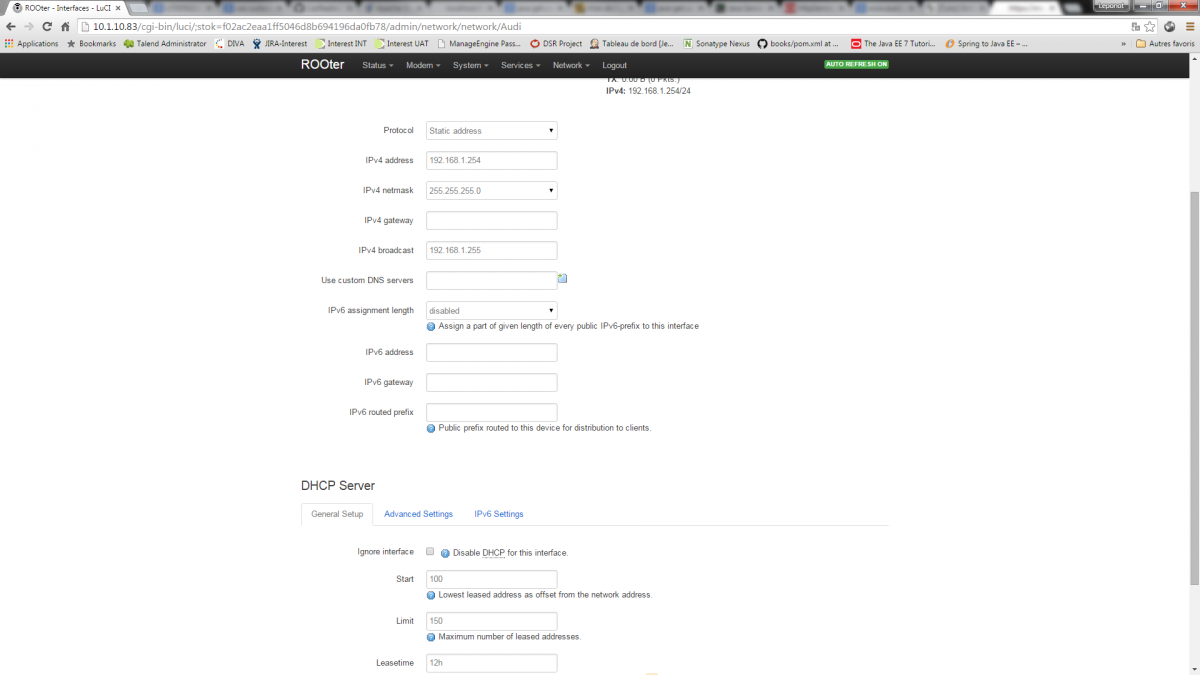Click the Logout link
Screen dimensions: 1200x675
click(615, 65)
